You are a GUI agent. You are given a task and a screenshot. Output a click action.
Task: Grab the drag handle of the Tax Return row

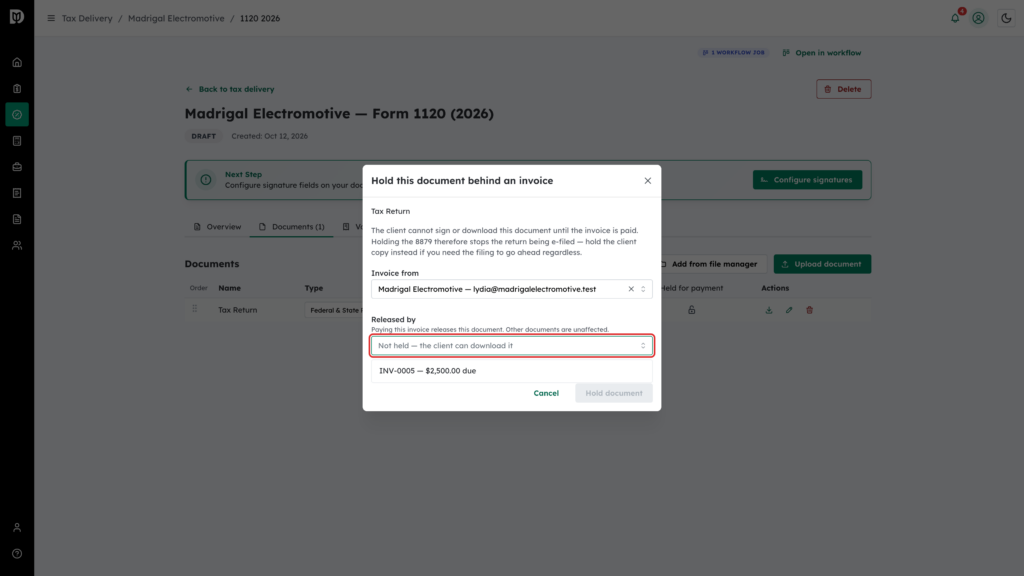coord(195,310)
